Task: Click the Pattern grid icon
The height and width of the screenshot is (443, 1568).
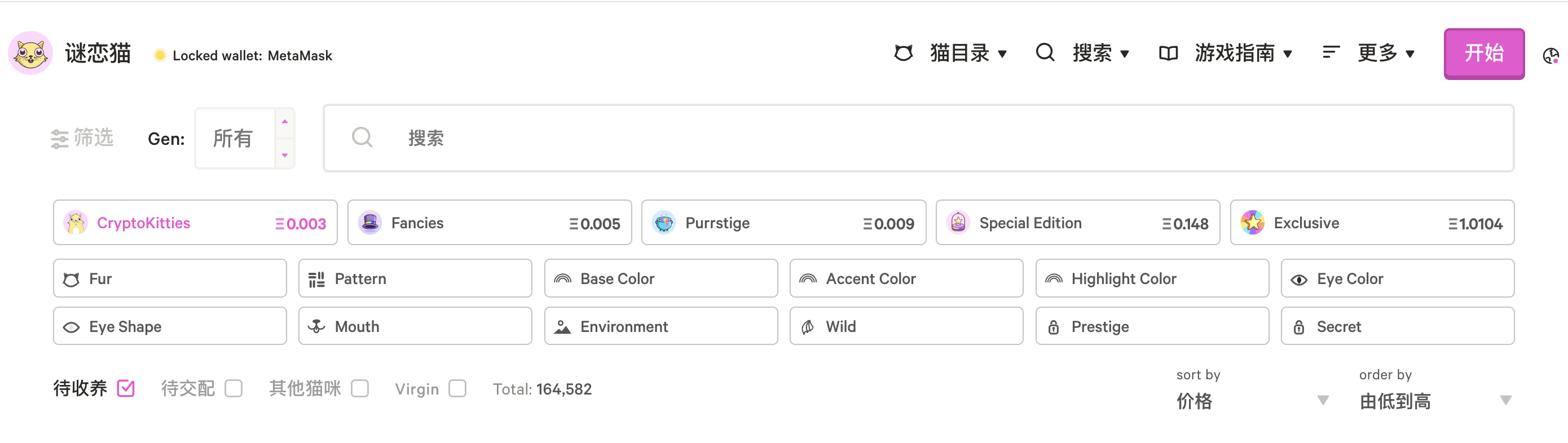Action: click(x=316, y=280)
